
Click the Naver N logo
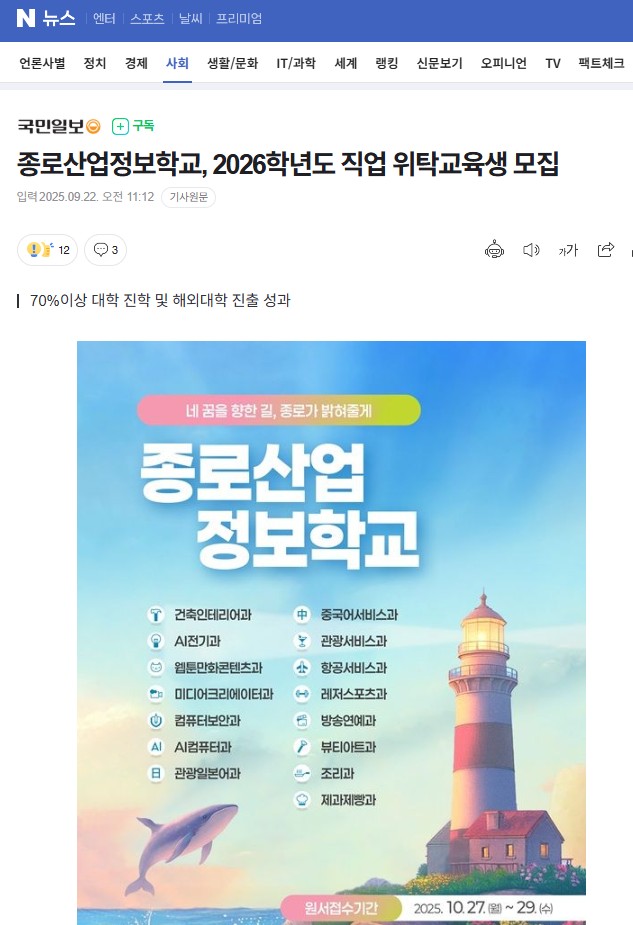click(x=26, y=18)
